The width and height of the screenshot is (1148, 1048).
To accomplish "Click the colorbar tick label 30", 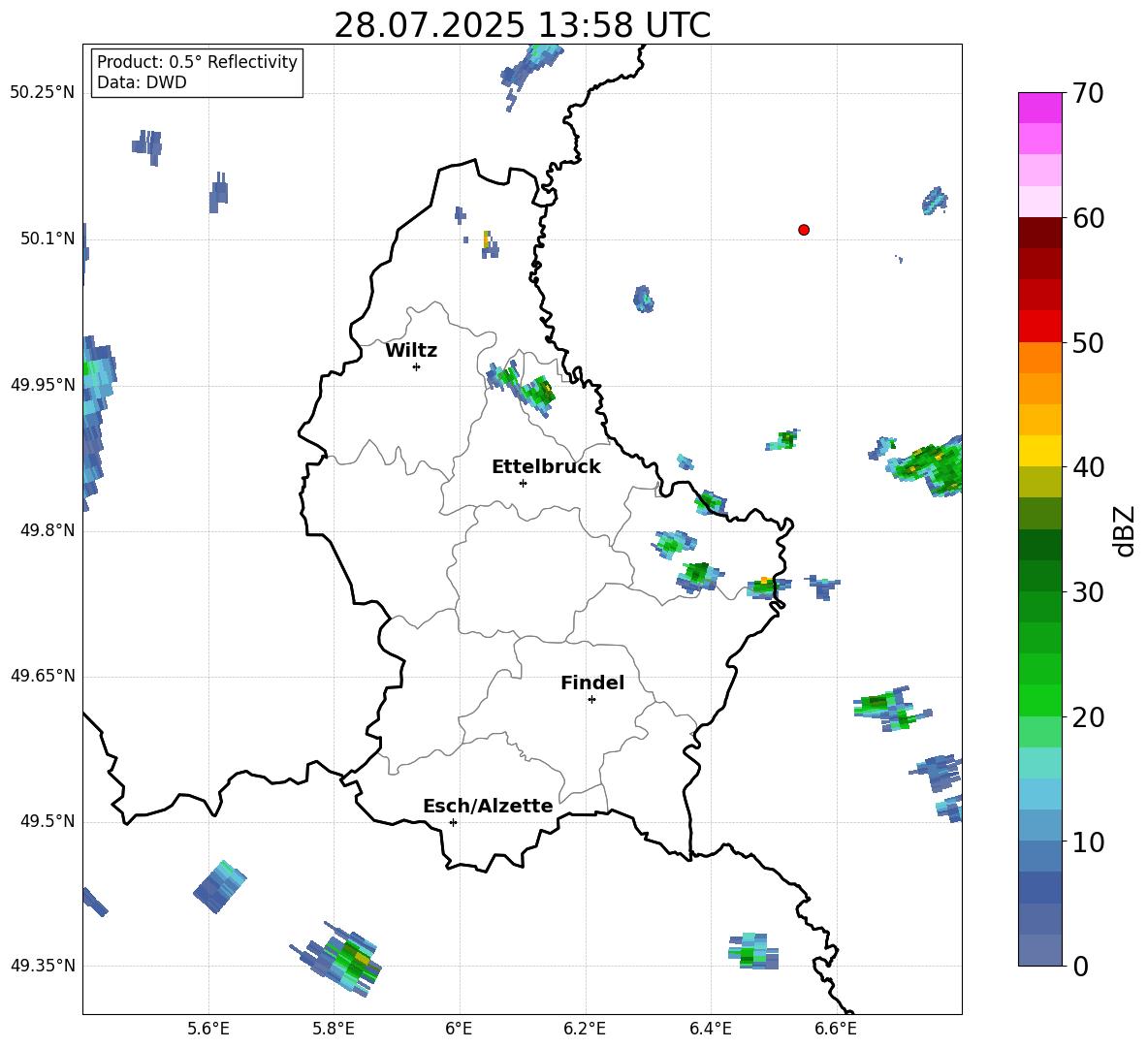I will coord(1088,592).
